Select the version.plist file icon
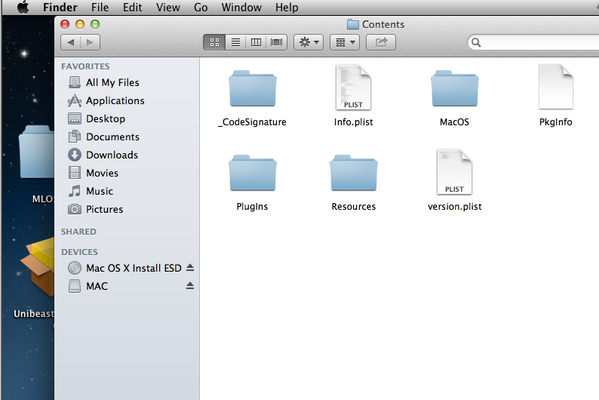599x400 pixels. click(455, 172)
